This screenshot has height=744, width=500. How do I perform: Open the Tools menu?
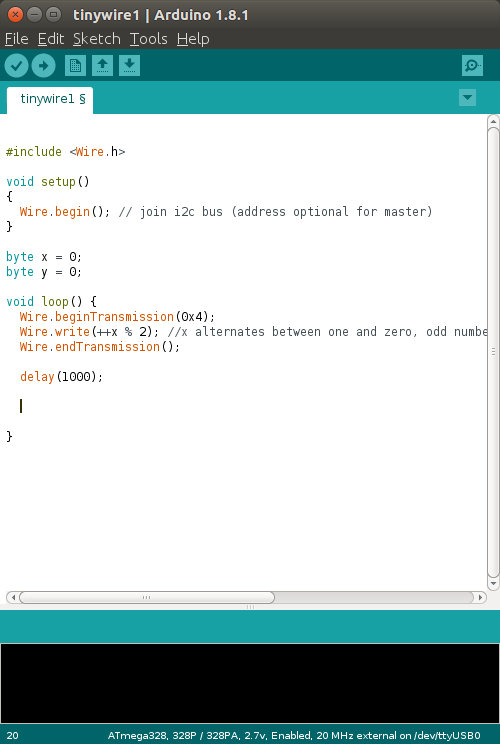point(148,39)
